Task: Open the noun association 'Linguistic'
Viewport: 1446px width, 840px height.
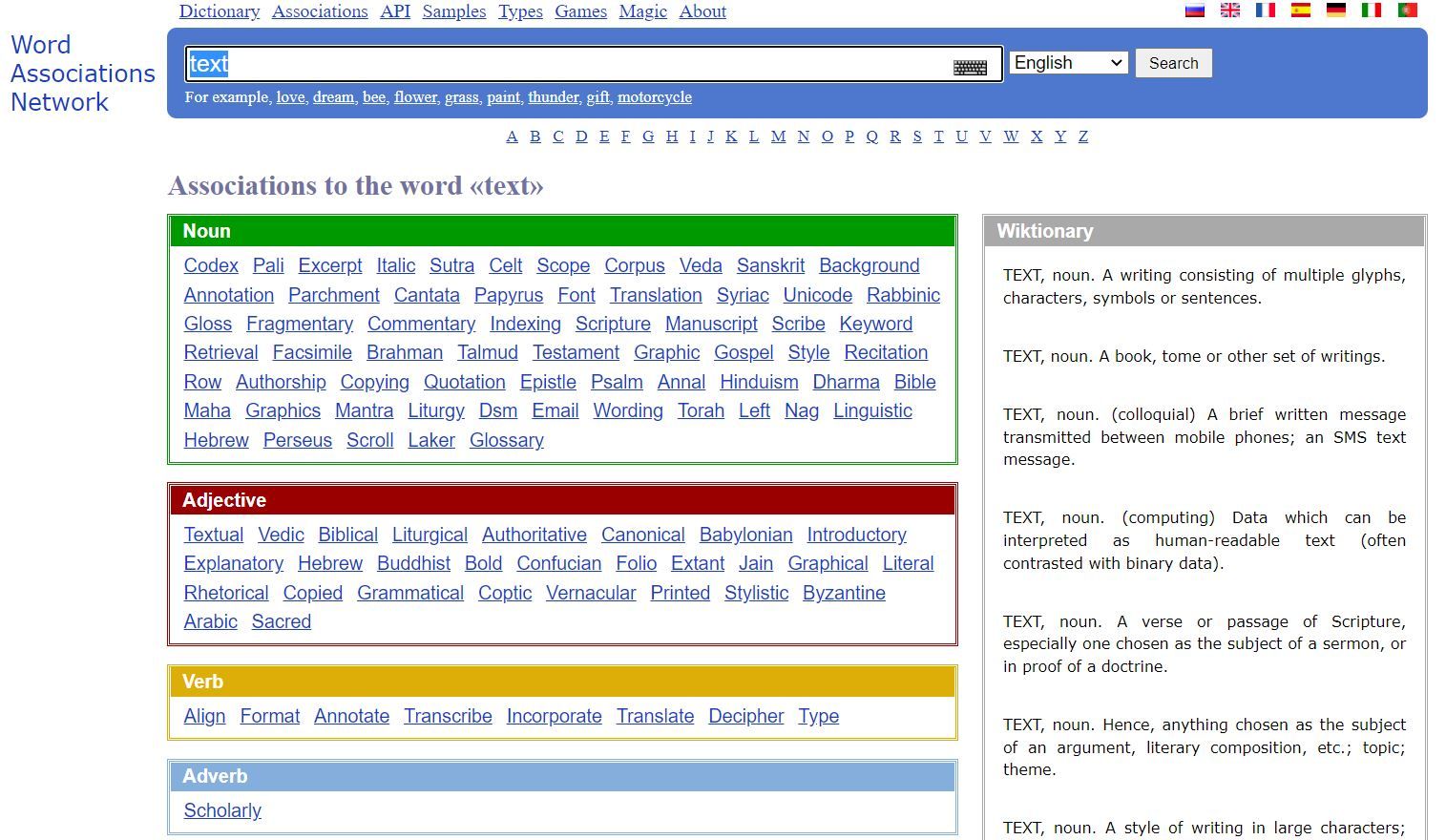Action: (872, 410)
